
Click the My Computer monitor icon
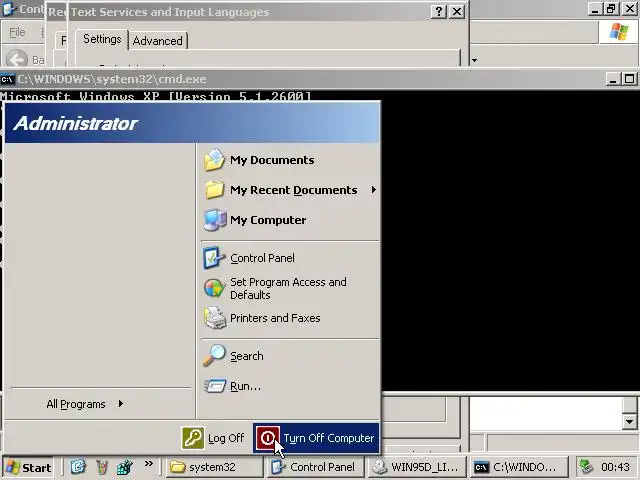pos(215,220)
